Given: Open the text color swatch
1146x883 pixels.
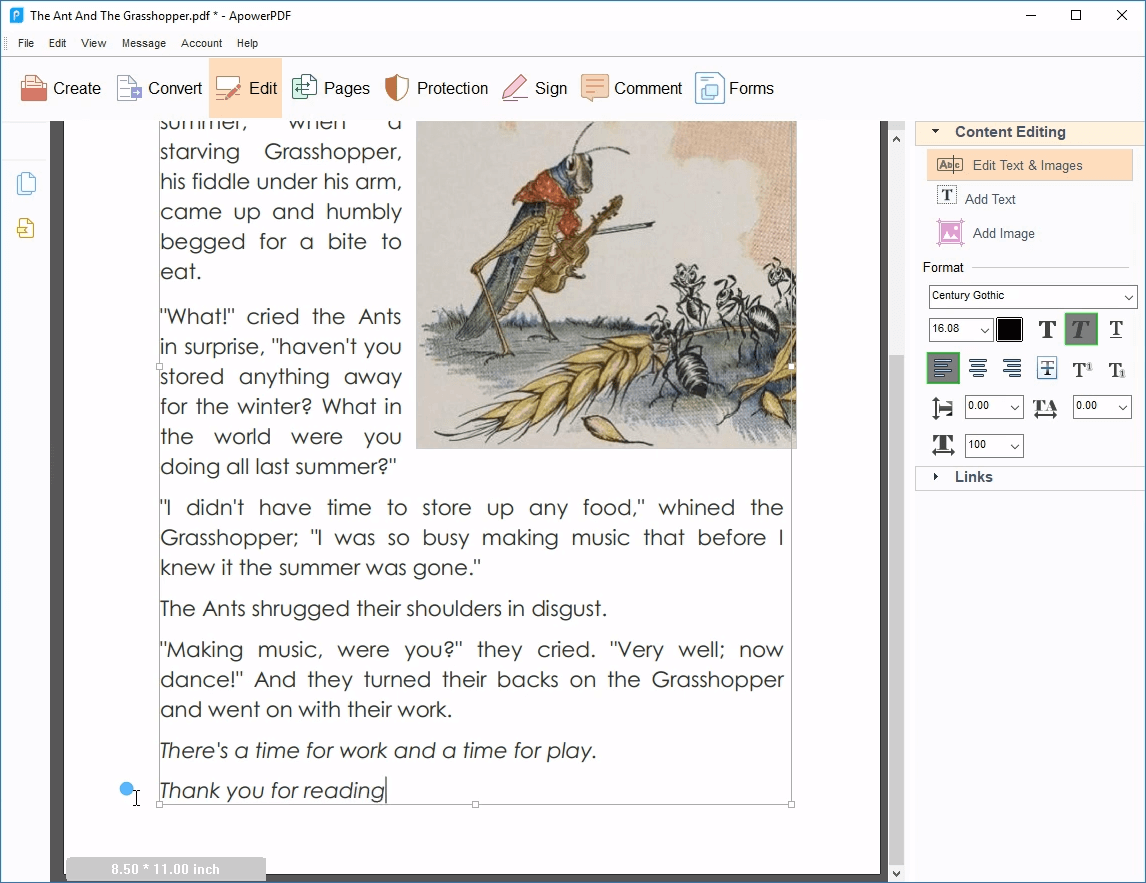Looking at the screenshot, I should pos(1010,329).
